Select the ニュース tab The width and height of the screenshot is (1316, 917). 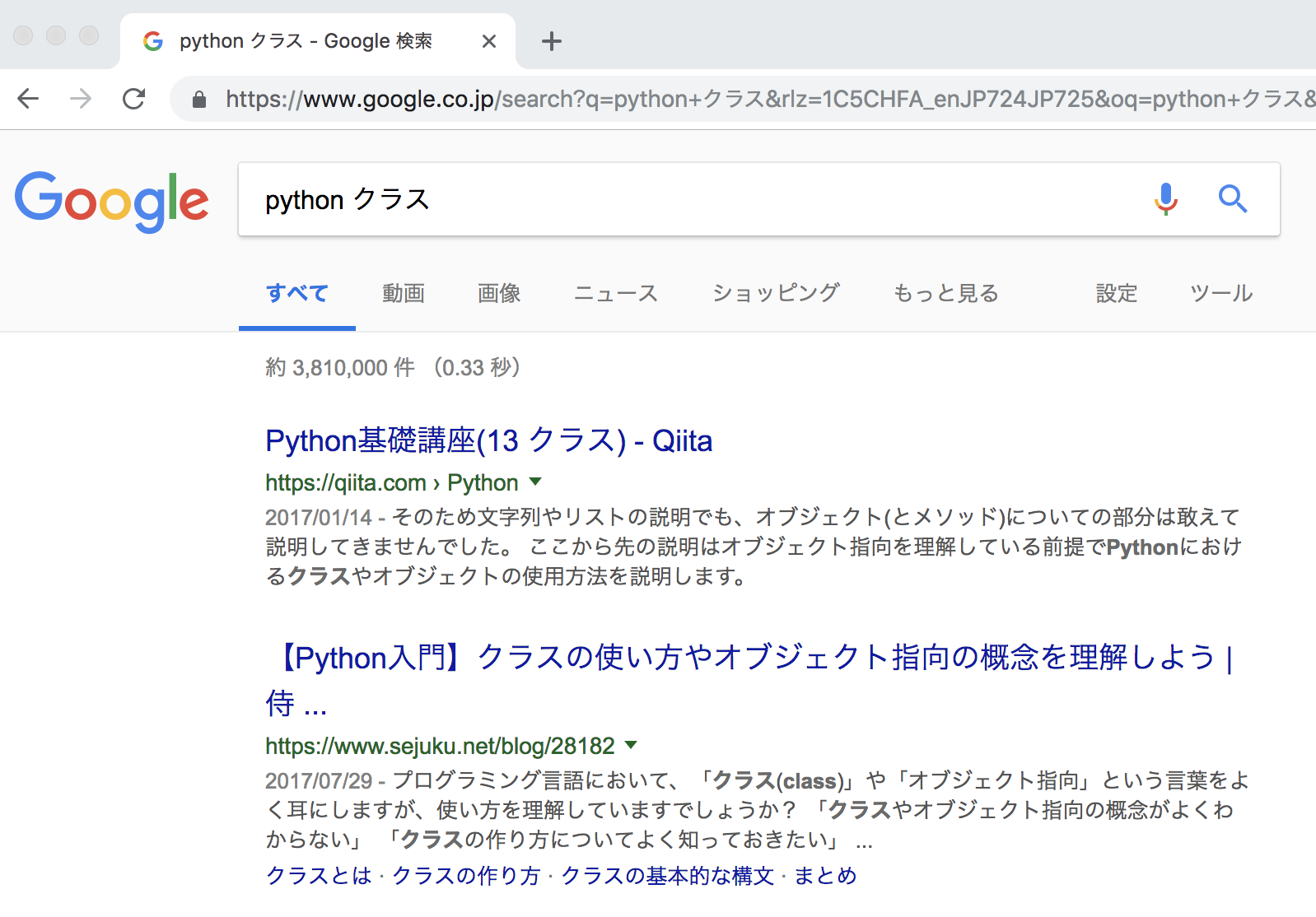615,293
